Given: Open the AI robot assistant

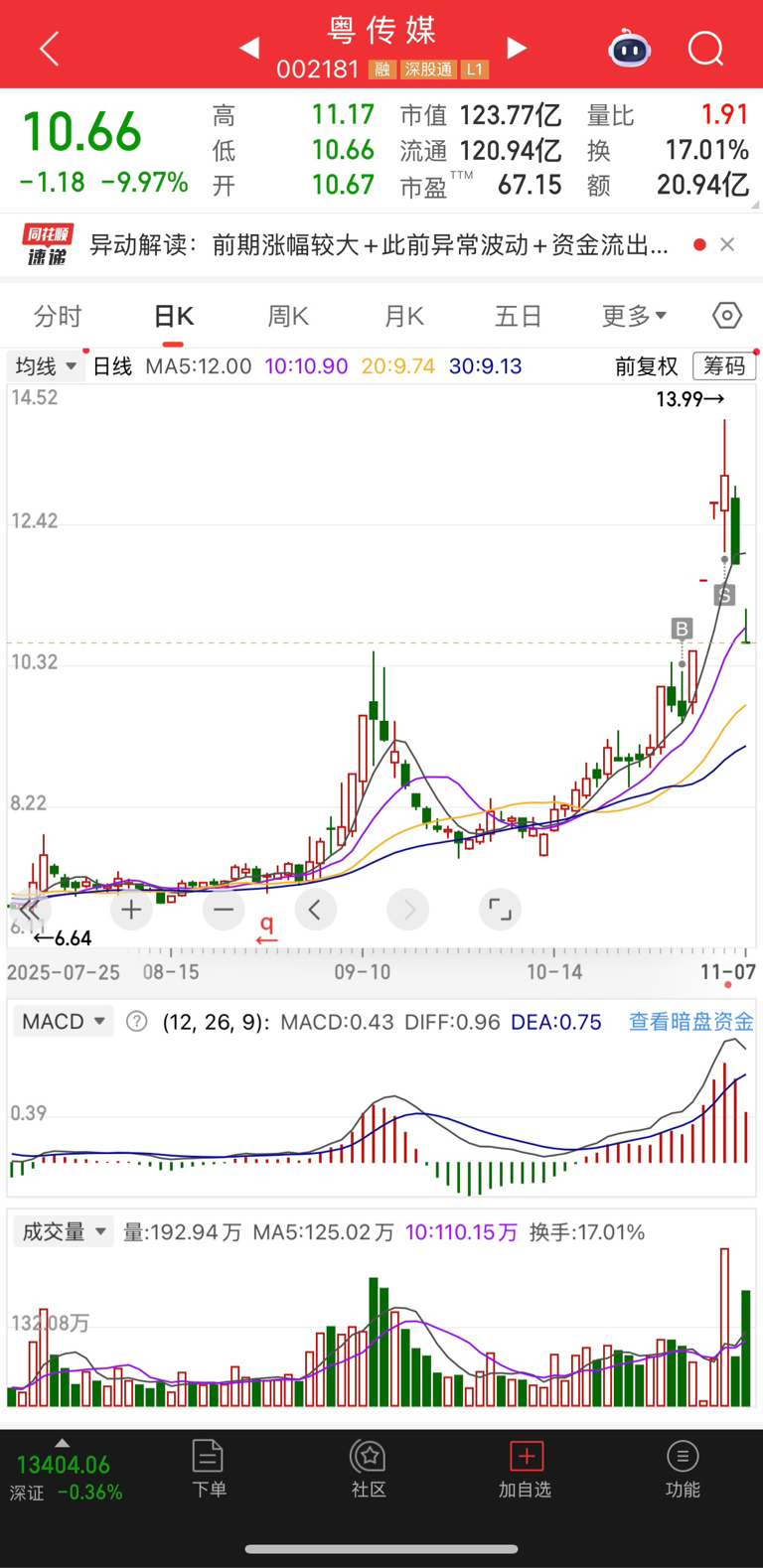Looking at the screenshot, I should (629, 48).
